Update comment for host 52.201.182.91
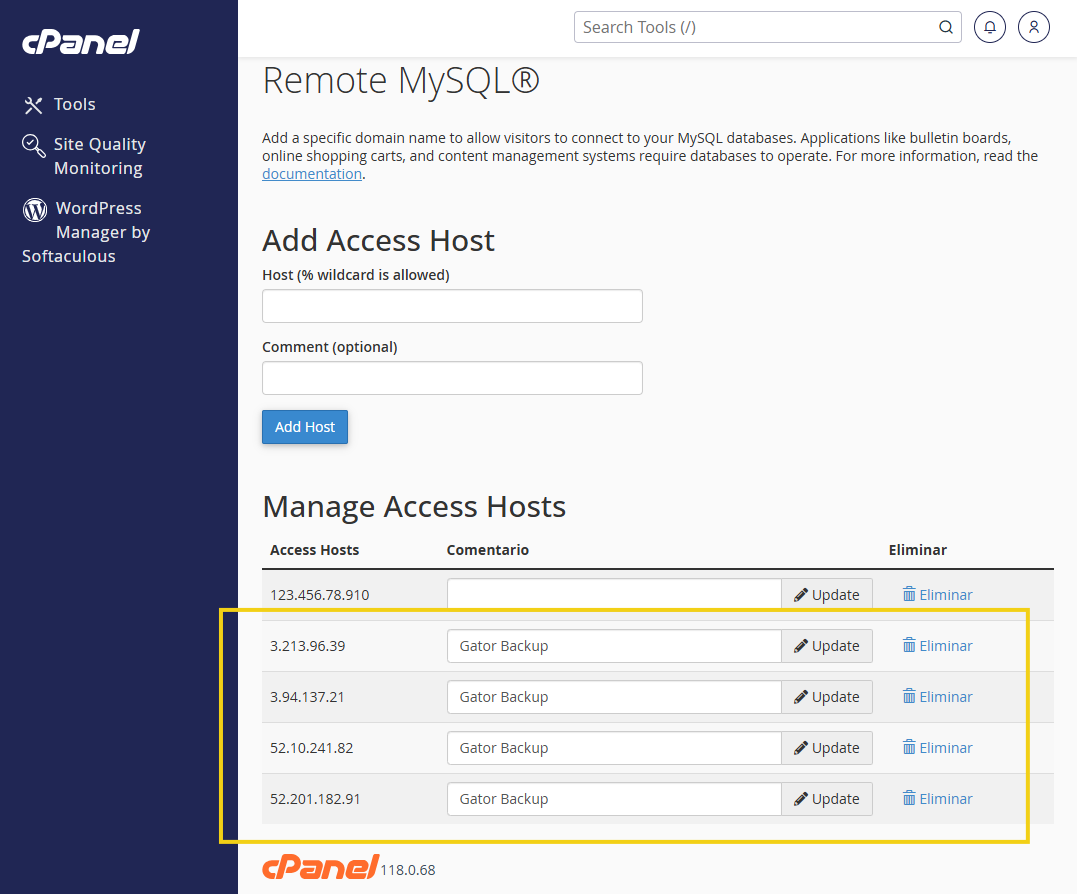This screenshot has height=894, width=1077. (827, 799)
